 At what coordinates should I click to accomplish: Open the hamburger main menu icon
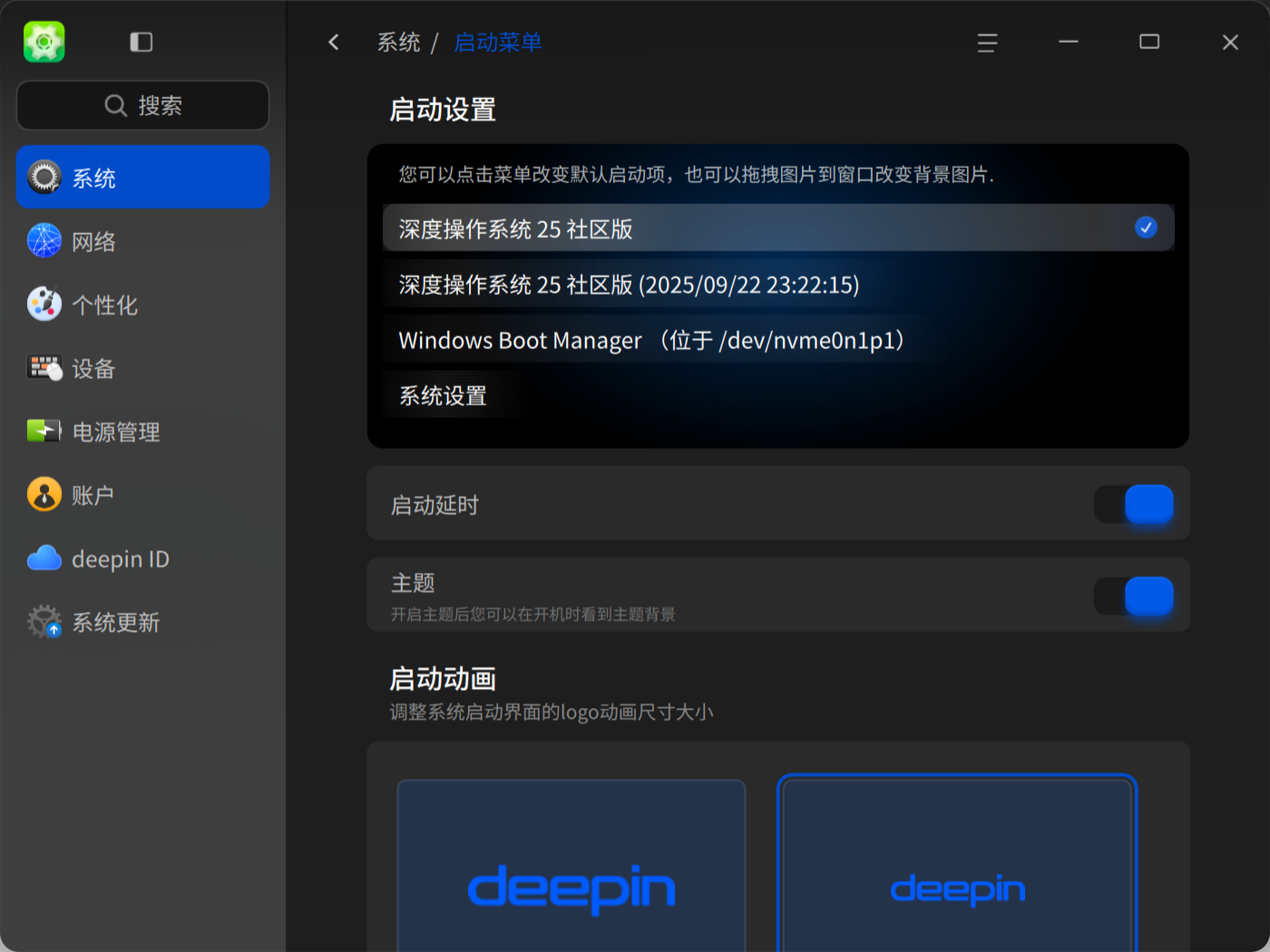point(987,43)
